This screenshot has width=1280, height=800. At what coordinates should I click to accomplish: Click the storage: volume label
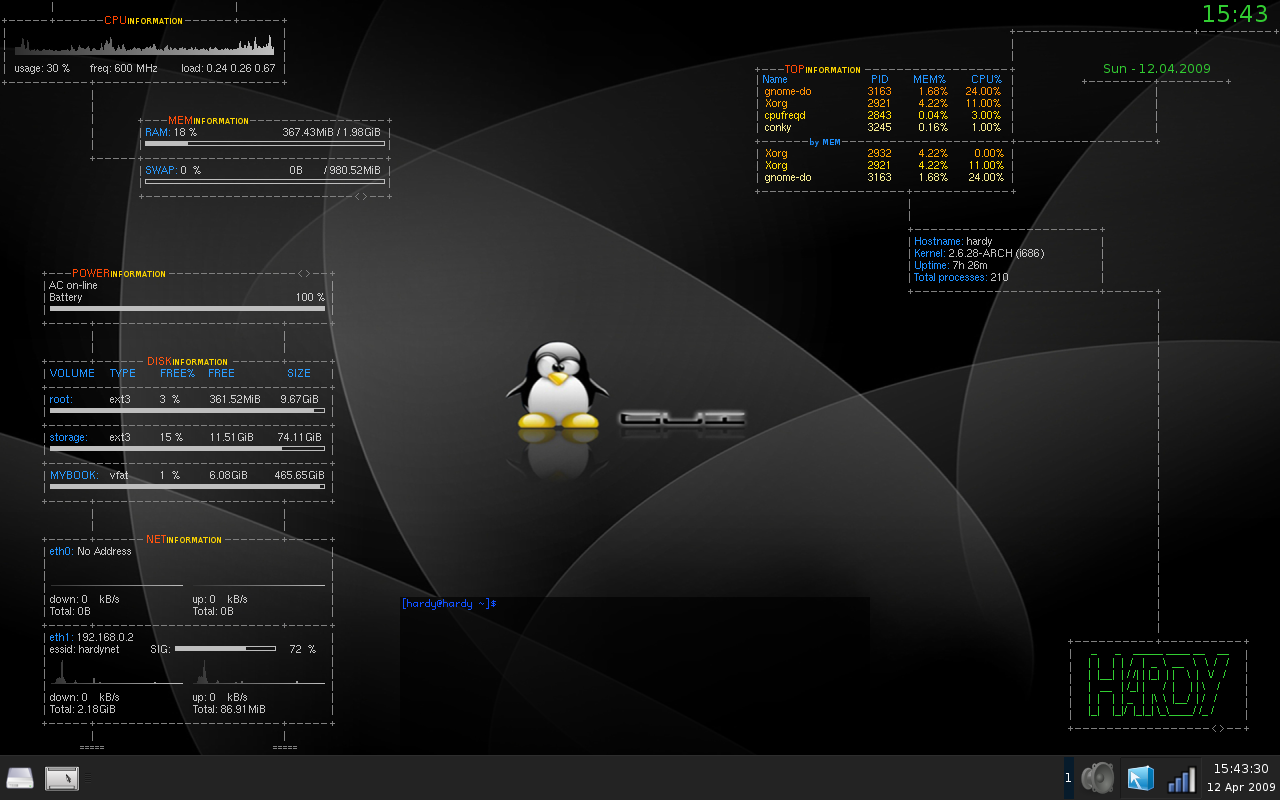(x=69, y=437)
